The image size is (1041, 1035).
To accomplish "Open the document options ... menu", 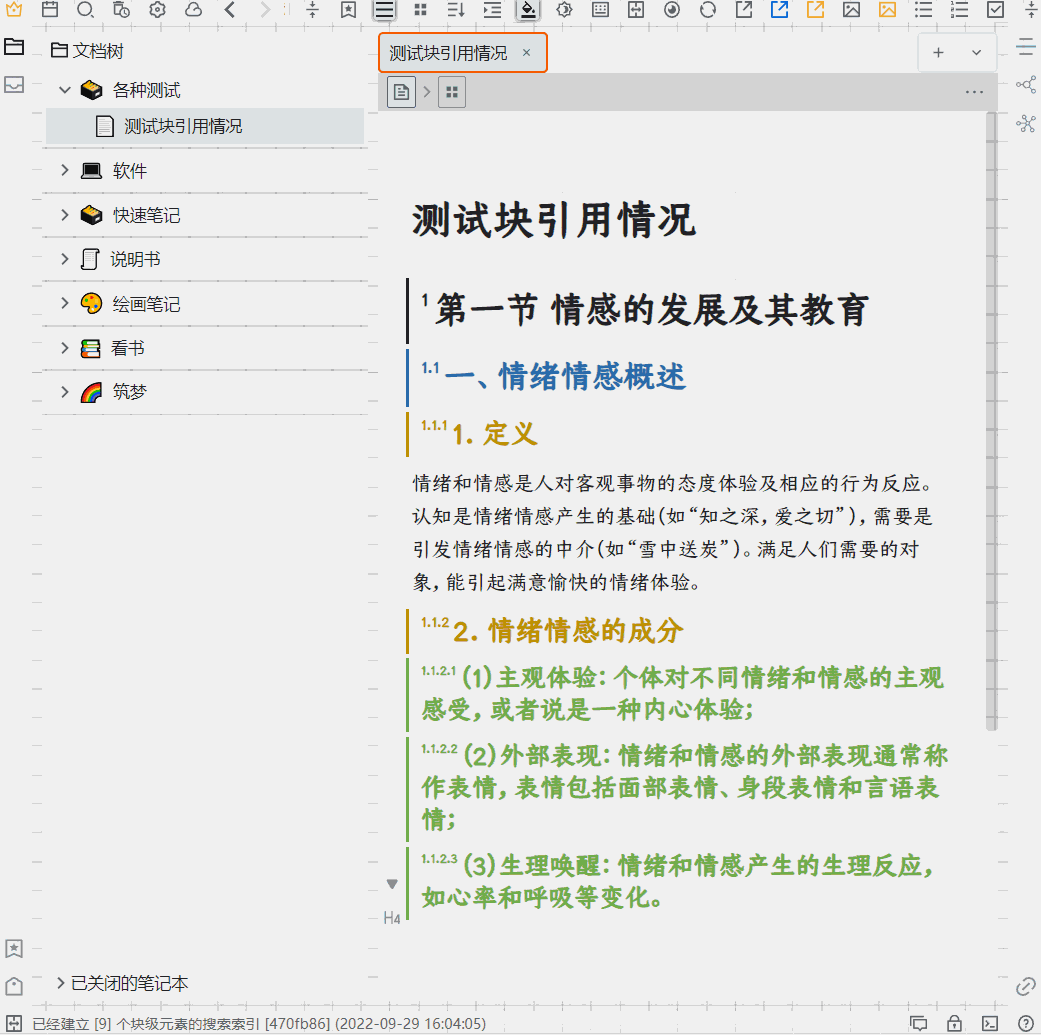I will 975,91.
